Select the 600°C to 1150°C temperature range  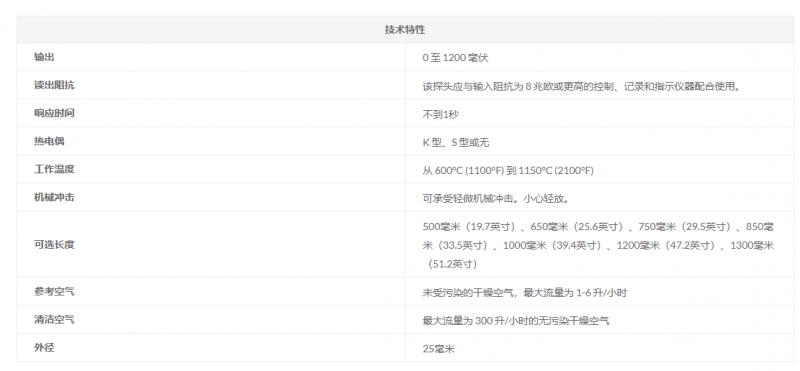coord(508,170)
